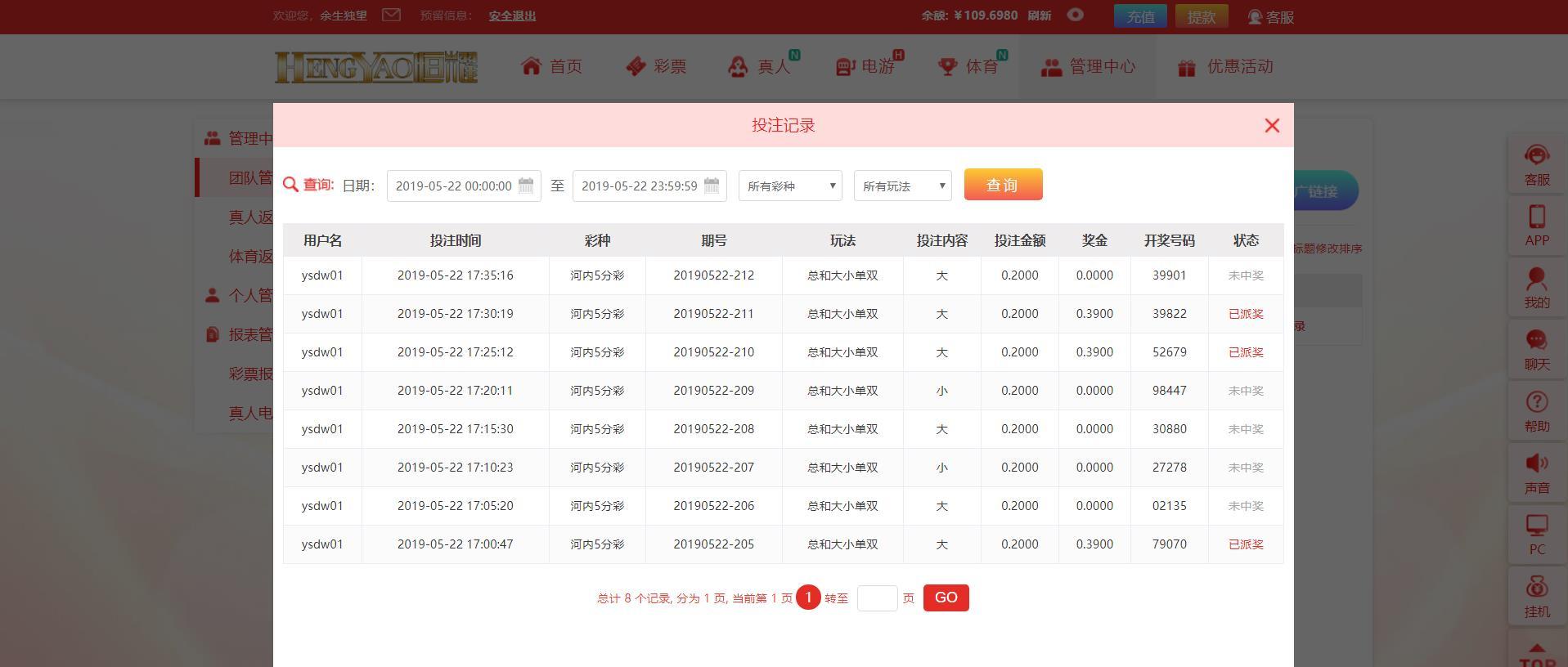This screenshot has height=667, width=1568.
Task: Open 客服 customer service in top bar
Action: pos(1271,16)
